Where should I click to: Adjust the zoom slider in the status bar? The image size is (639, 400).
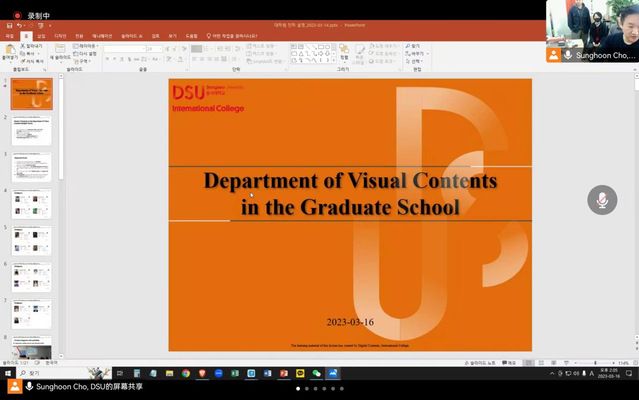(x=588, y=362)
